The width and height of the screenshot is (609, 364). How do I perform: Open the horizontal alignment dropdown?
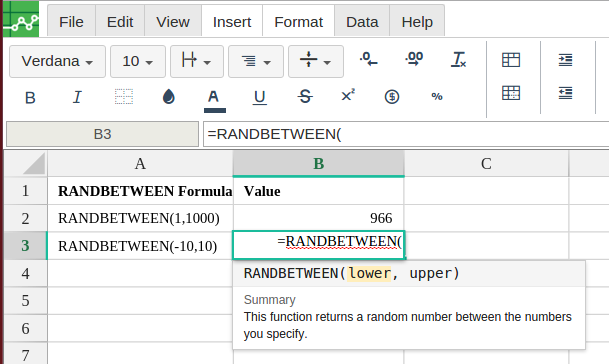point(256,61)
